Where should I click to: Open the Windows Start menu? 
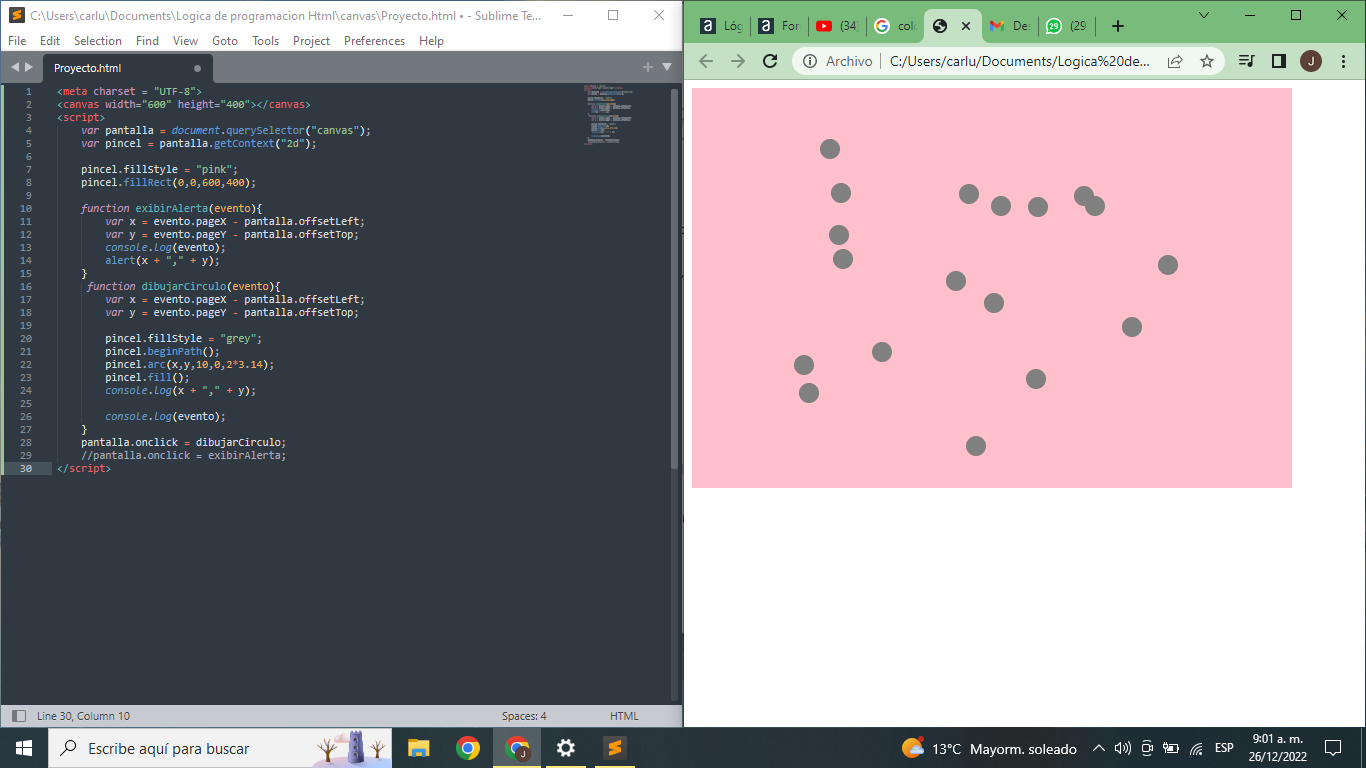tap(24, 748)
